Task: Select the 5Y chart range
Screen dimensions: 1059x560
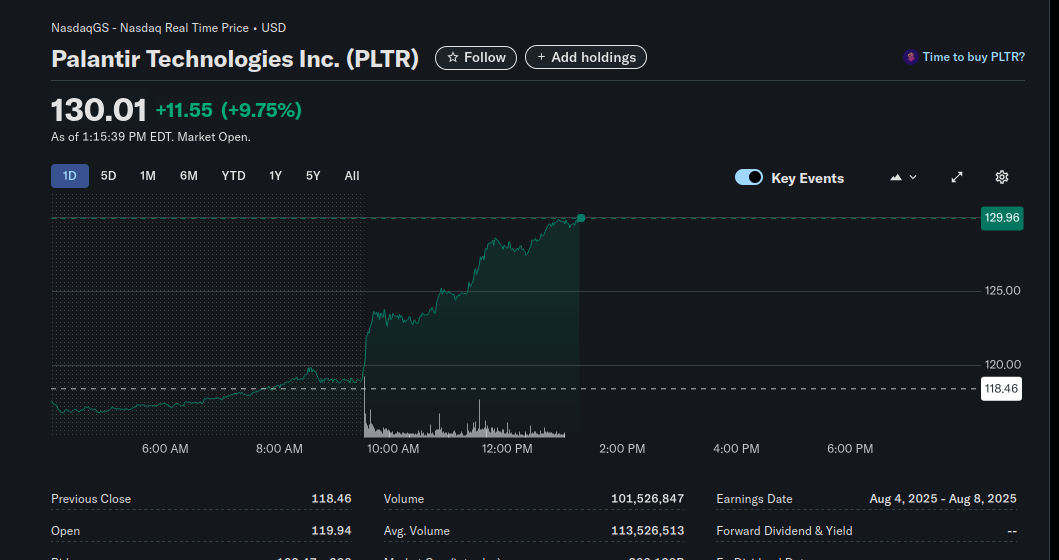Action: [x=313, y=176]
